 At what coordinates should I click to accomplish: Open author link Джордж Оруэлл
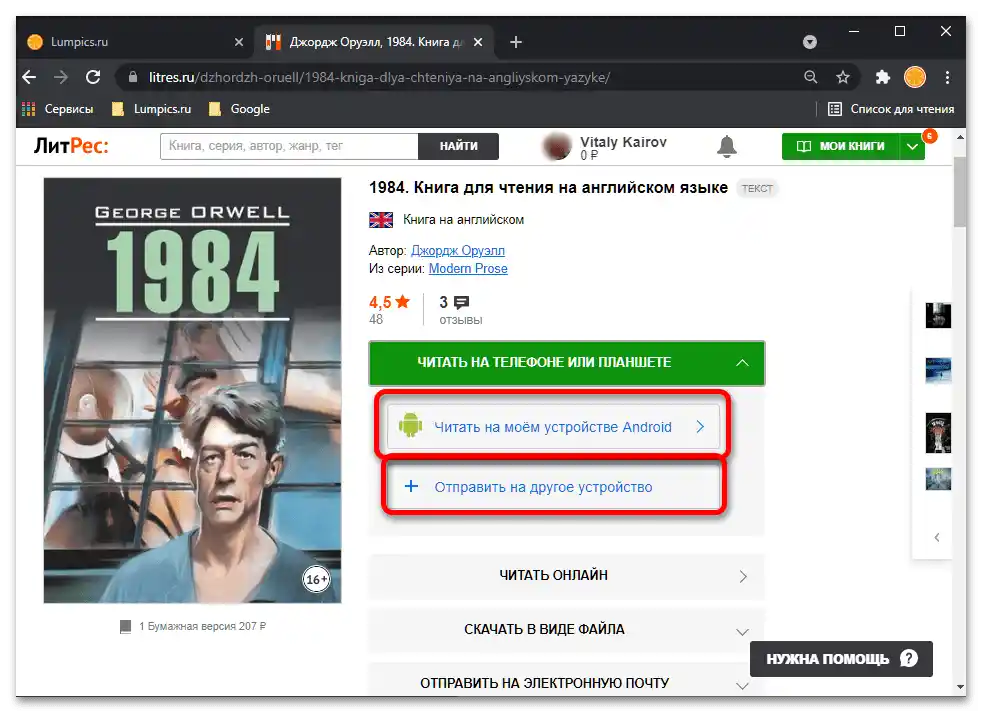[x=458, y=251]
